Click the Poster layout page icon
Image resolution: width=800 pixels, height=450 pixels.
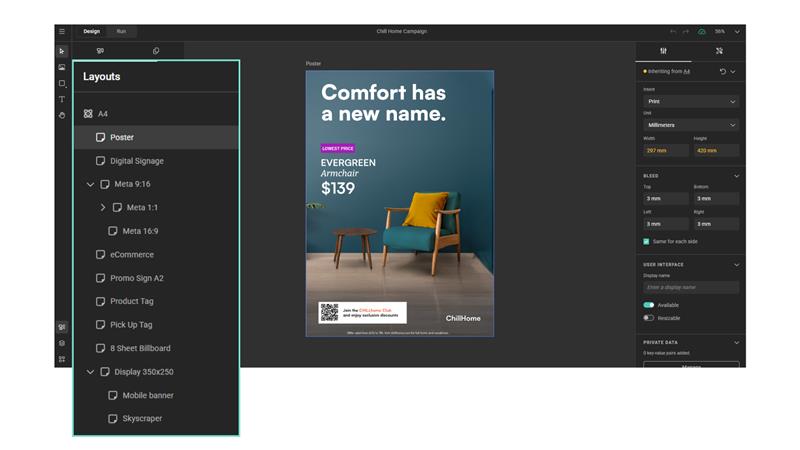101,137
